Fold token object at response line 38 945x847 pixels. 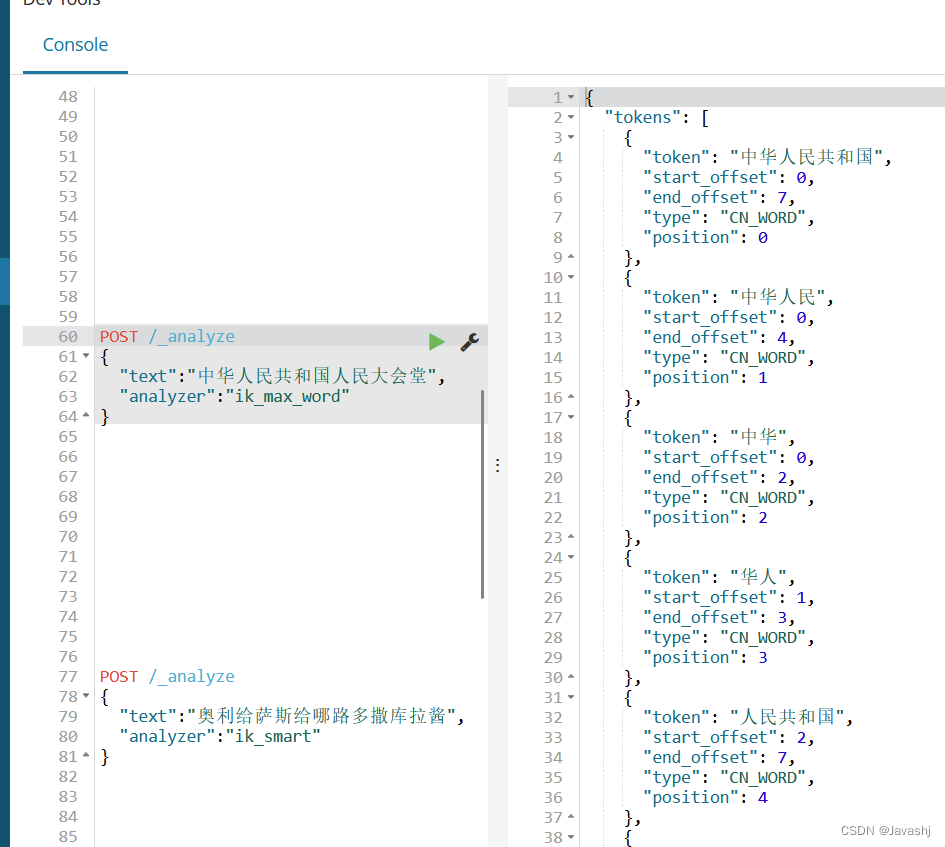571,837
